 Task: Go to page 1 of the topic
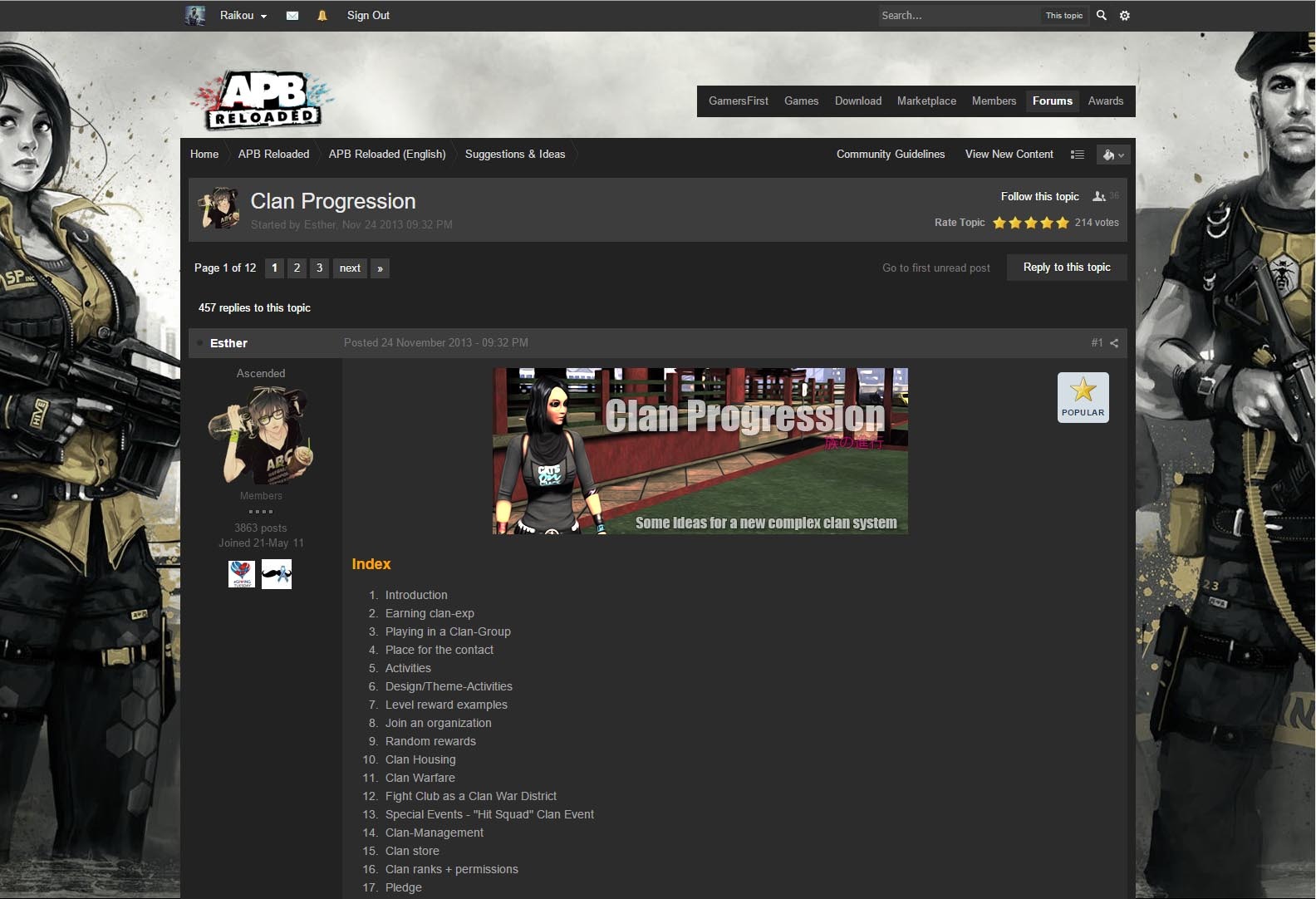(x=274, y=268)
